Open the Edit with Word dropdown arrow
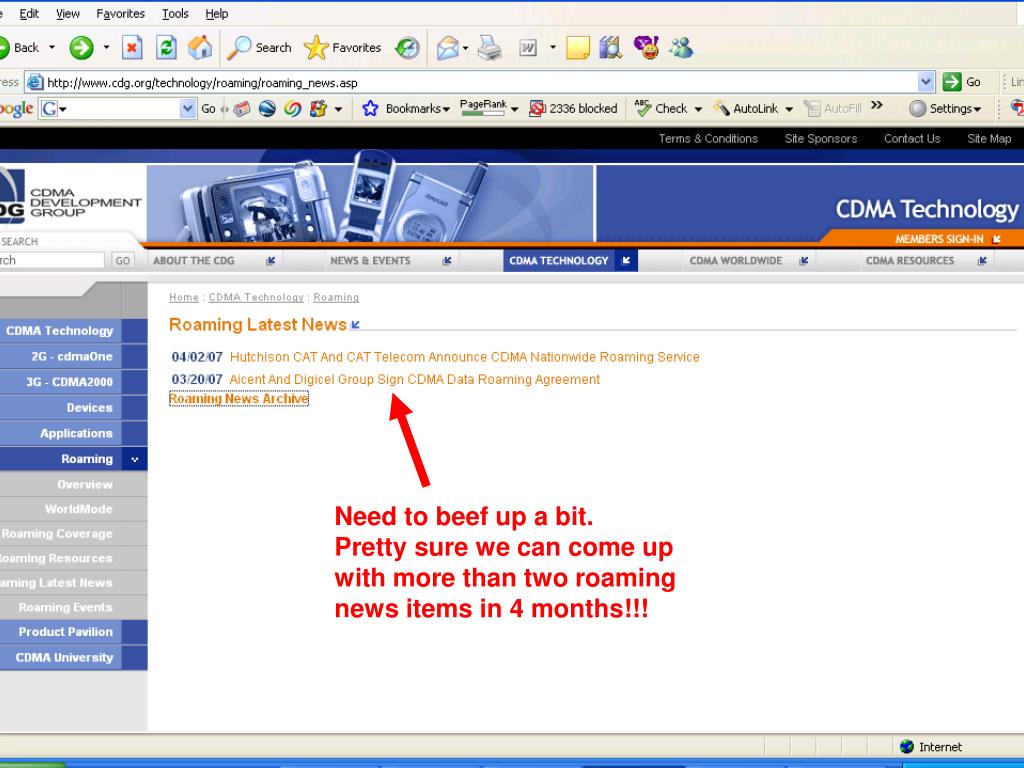The height and width of the screenshot is (768, 1024). pyautogui.click(x=552, y=48)
